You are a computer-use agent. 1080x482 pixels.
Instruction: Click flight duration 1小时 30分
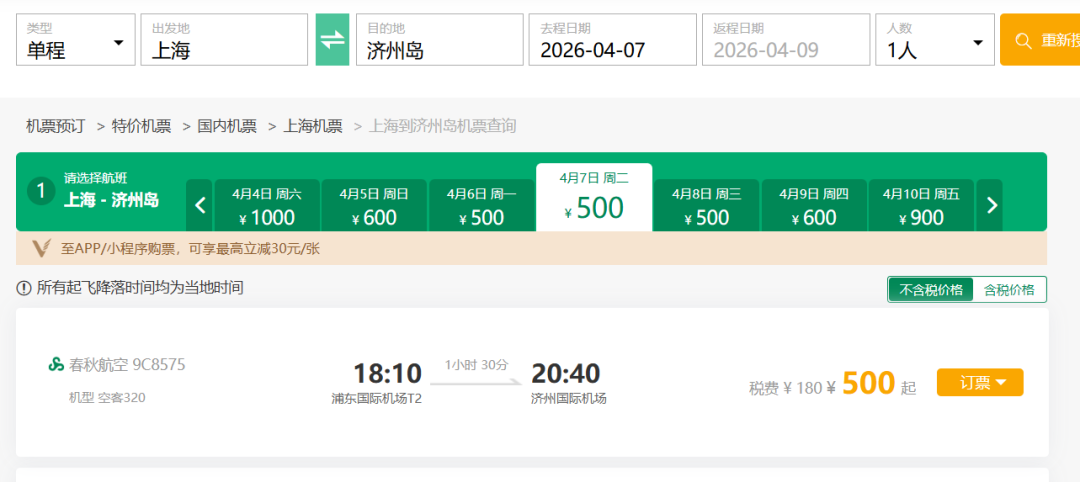pos(477,364)
